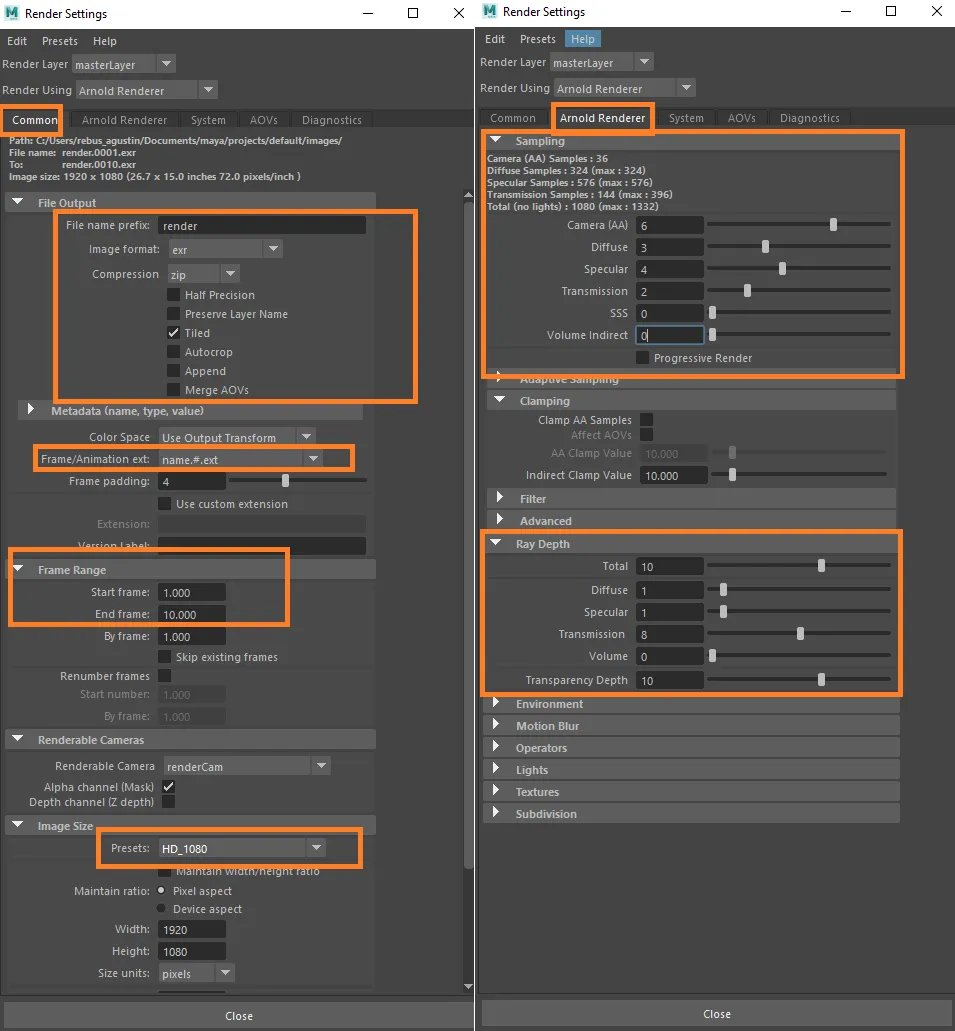
Task: Switch to Arnold Renderer tab in right window
Action: pyautogui.click(x=602, y=118)
